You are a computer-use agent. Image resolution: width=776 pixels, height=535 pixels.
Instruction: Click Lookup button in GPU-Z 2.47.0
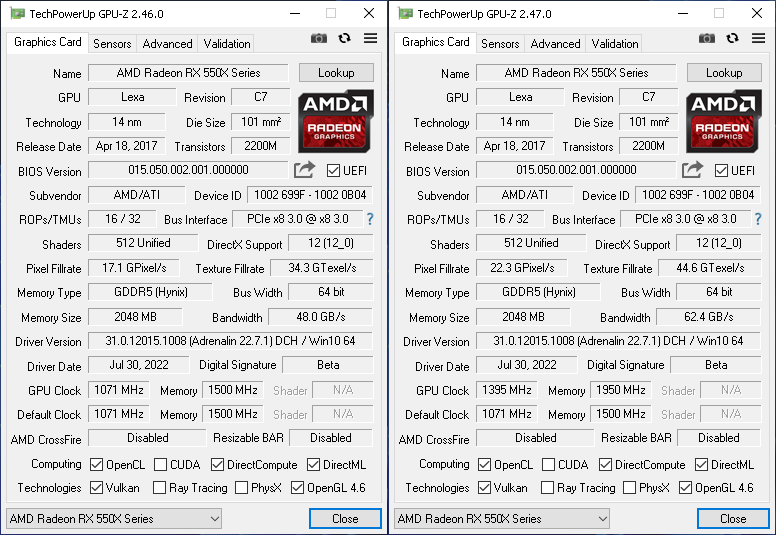click(x=724, y=73)
